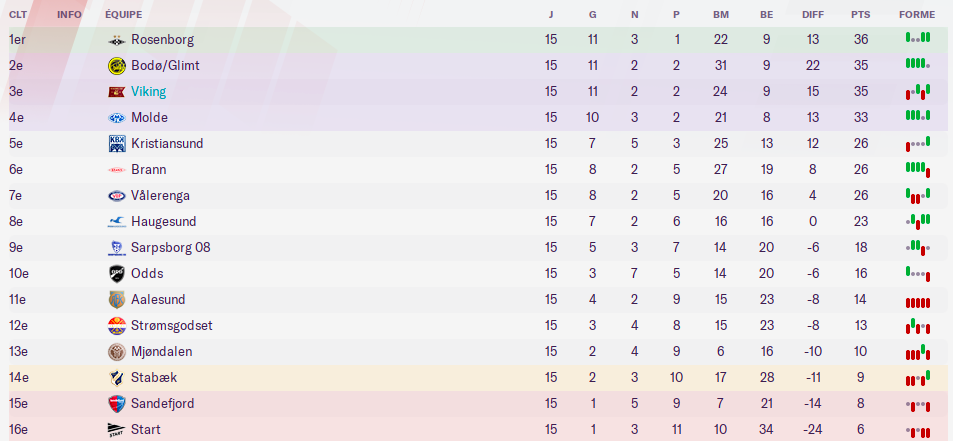
Task: Click the INFO column header
Action: pos(69,15)
